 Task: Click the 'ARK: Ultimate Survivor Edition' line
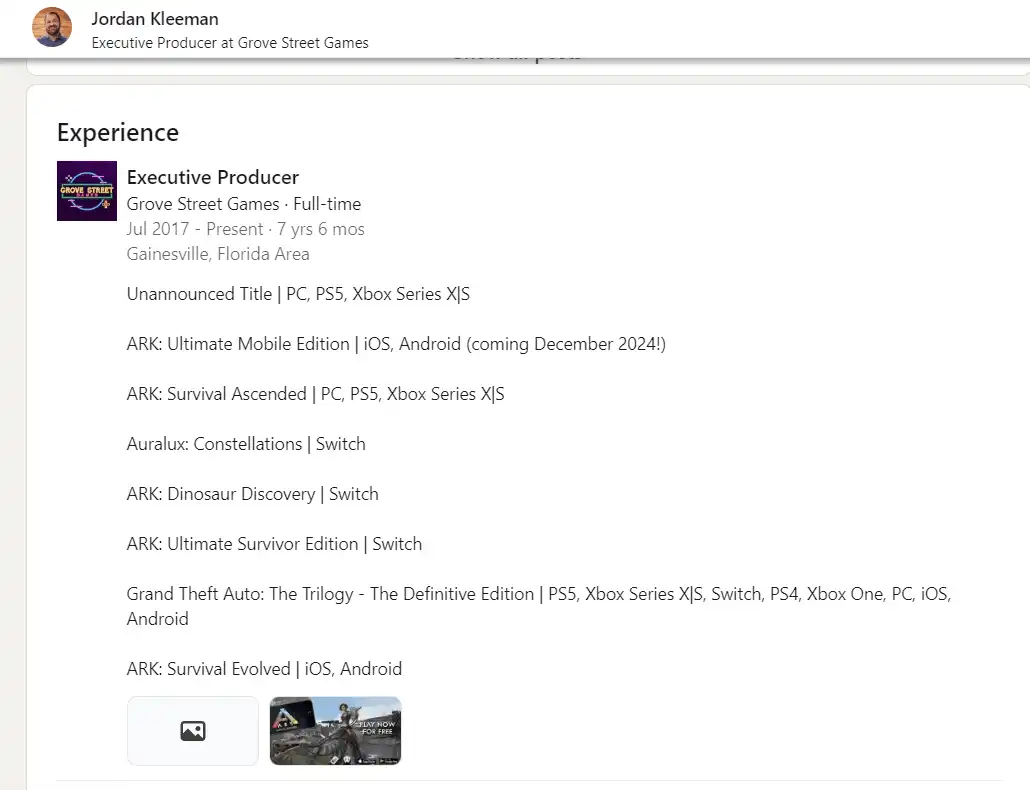coord(242,544)
